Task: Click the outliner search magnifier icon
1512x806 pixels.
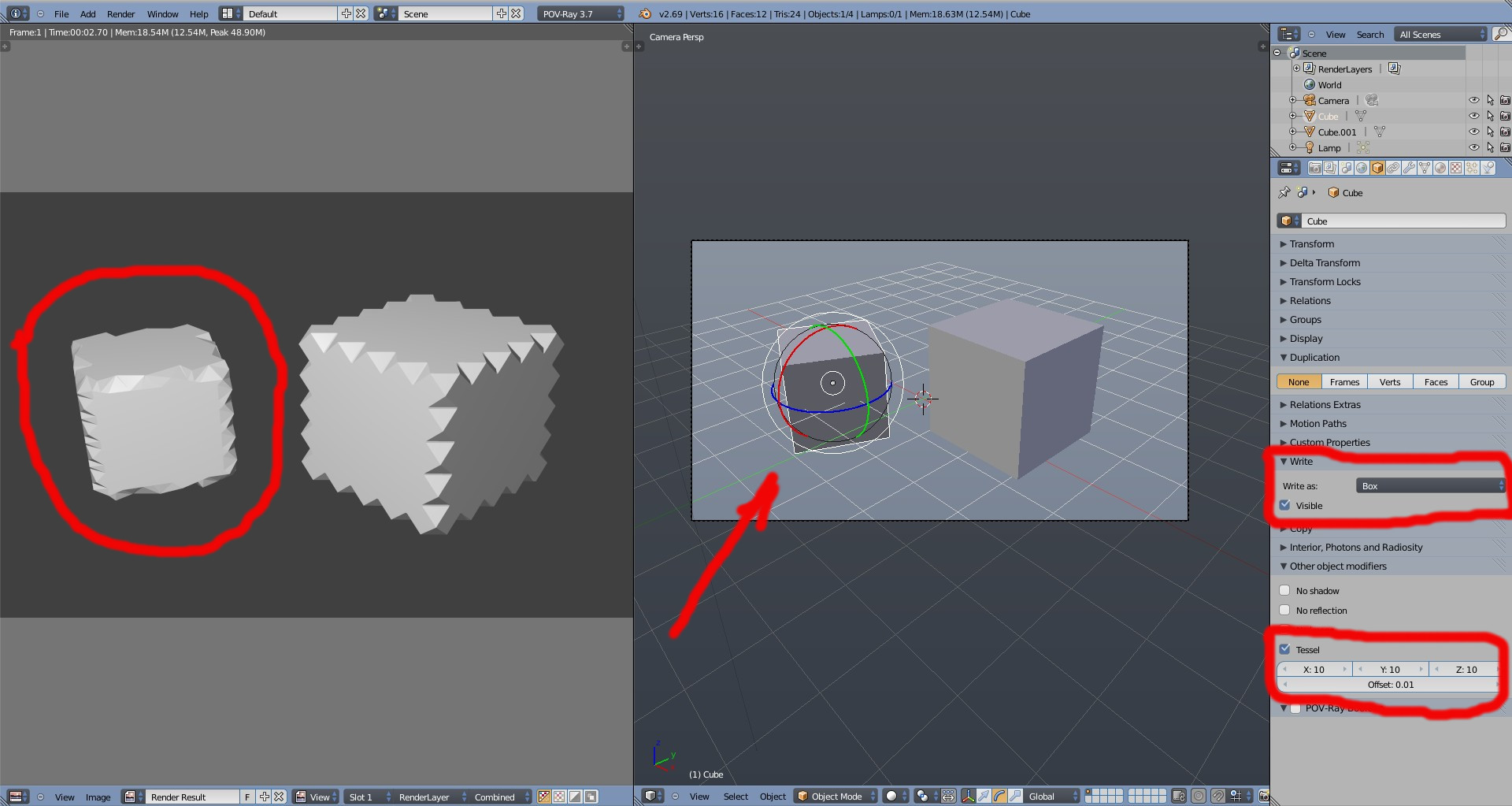Action: click(1501, 34)
